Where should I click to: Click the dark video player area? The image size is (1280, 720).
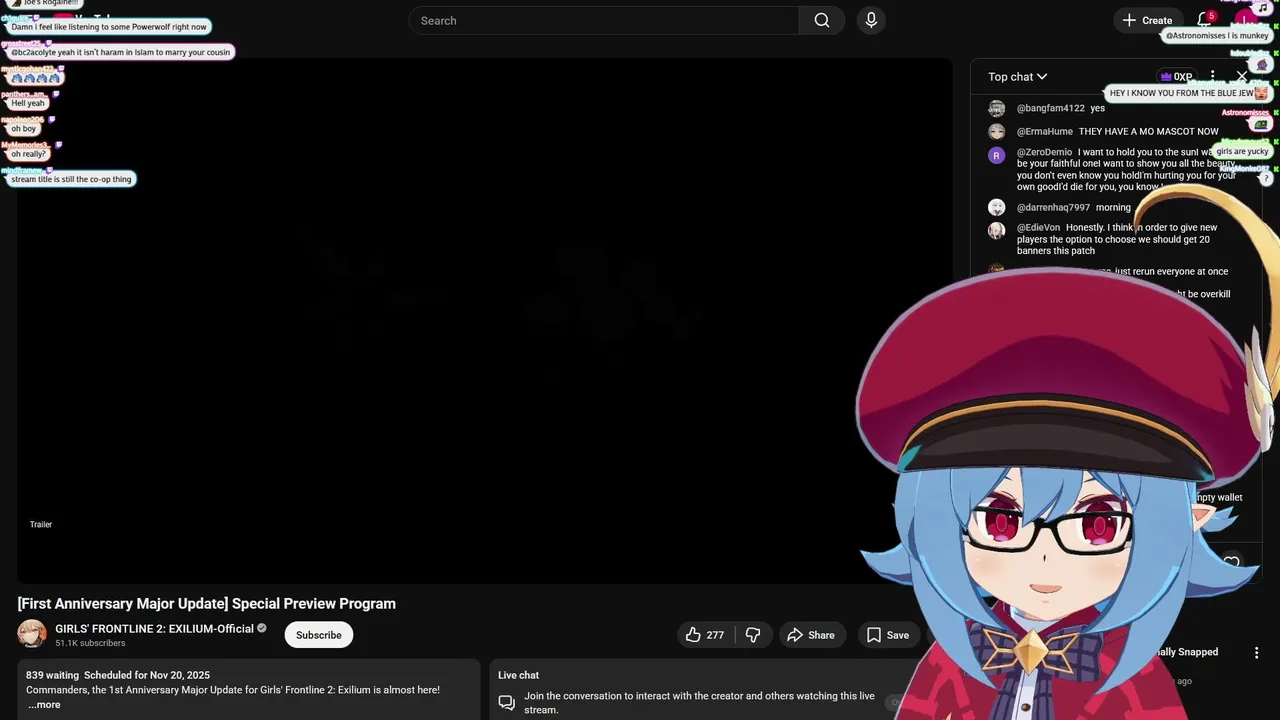[x=484, y=320]
